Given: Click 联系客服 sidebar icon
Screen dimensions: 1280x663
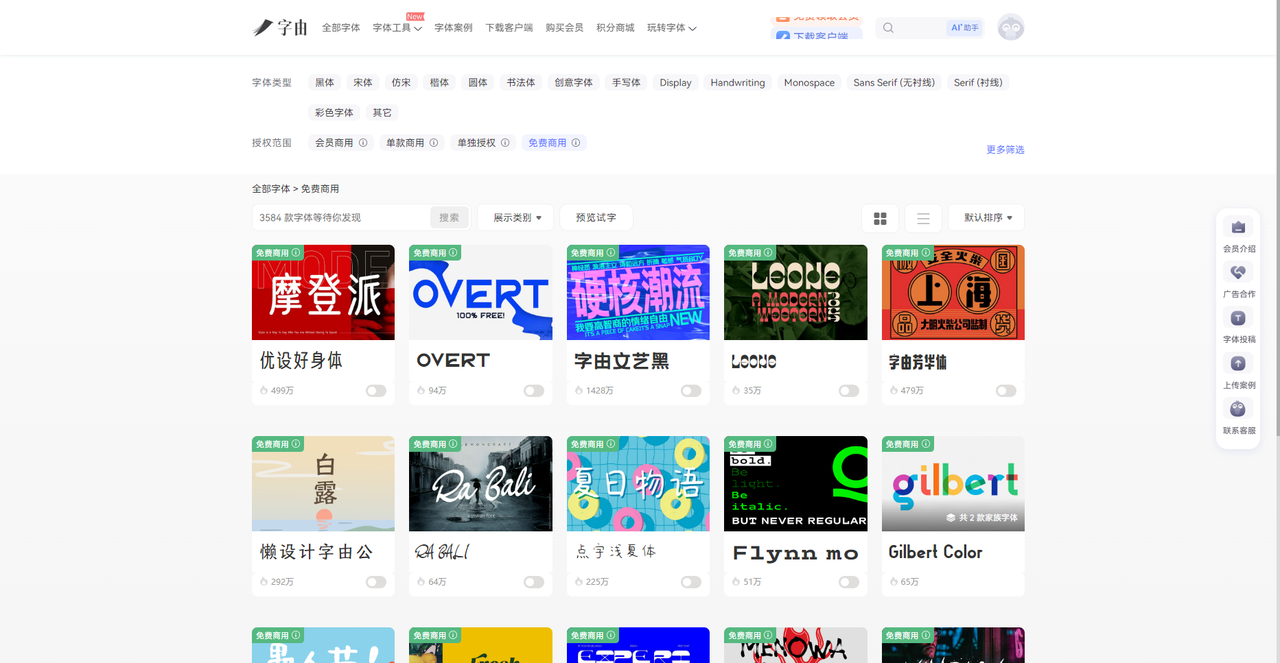Looking at the screenshot, I should tap(1238, 409).
